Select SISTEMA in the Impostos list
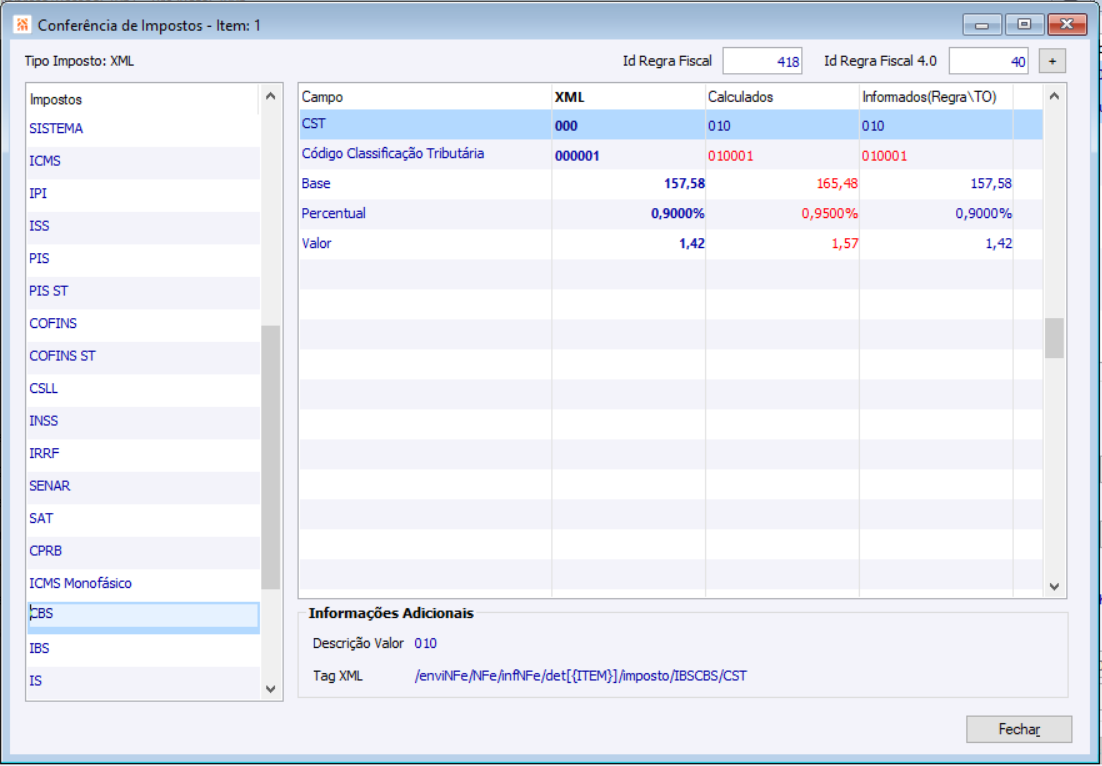 point(143,129)
